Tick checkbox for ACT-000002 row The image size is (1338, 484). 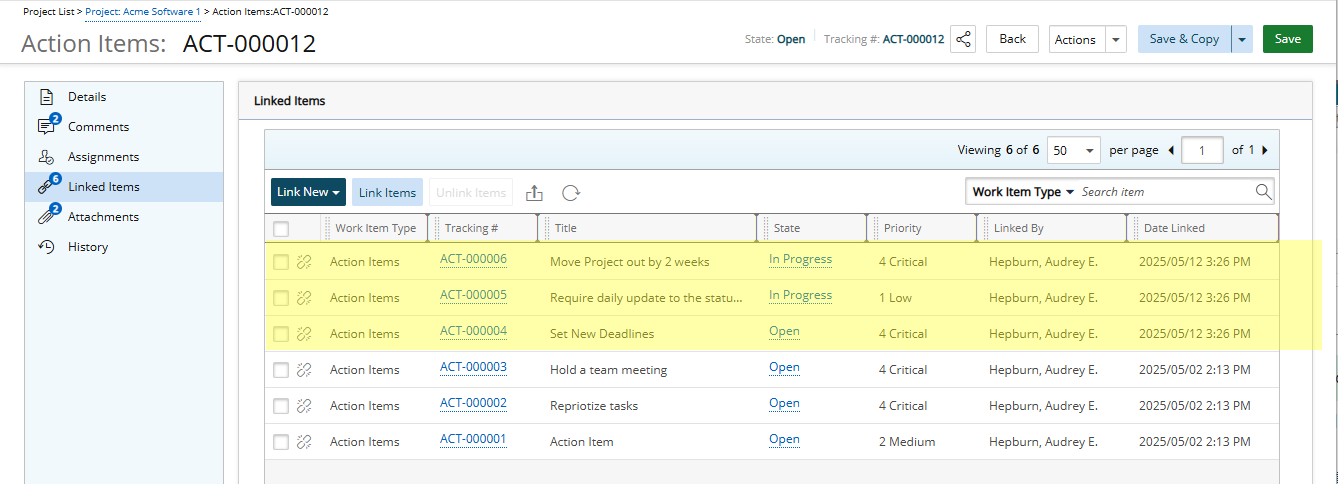[x=281, y=406]
